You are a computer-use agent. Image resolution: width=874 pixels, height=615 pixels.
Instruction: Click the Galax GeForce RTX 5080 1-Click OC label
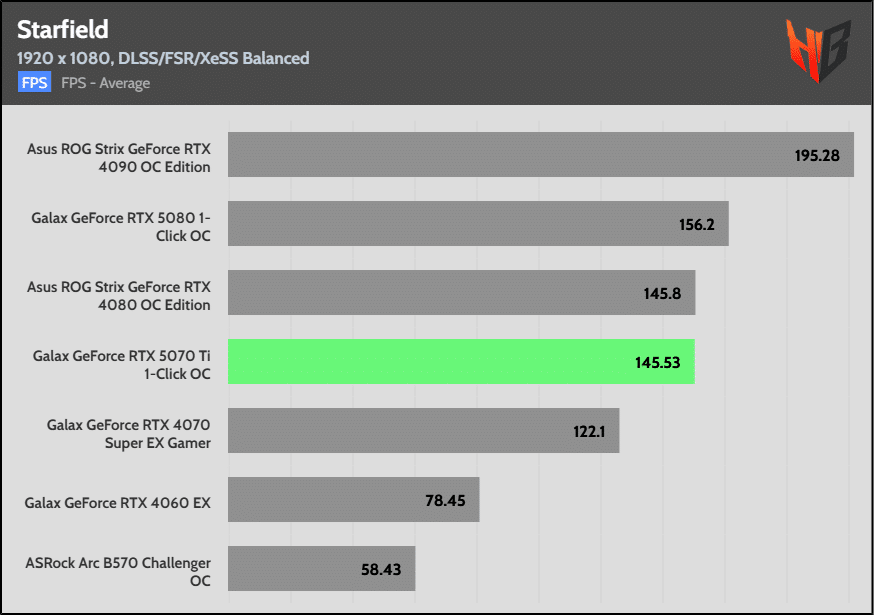click(x=121, y=227)
